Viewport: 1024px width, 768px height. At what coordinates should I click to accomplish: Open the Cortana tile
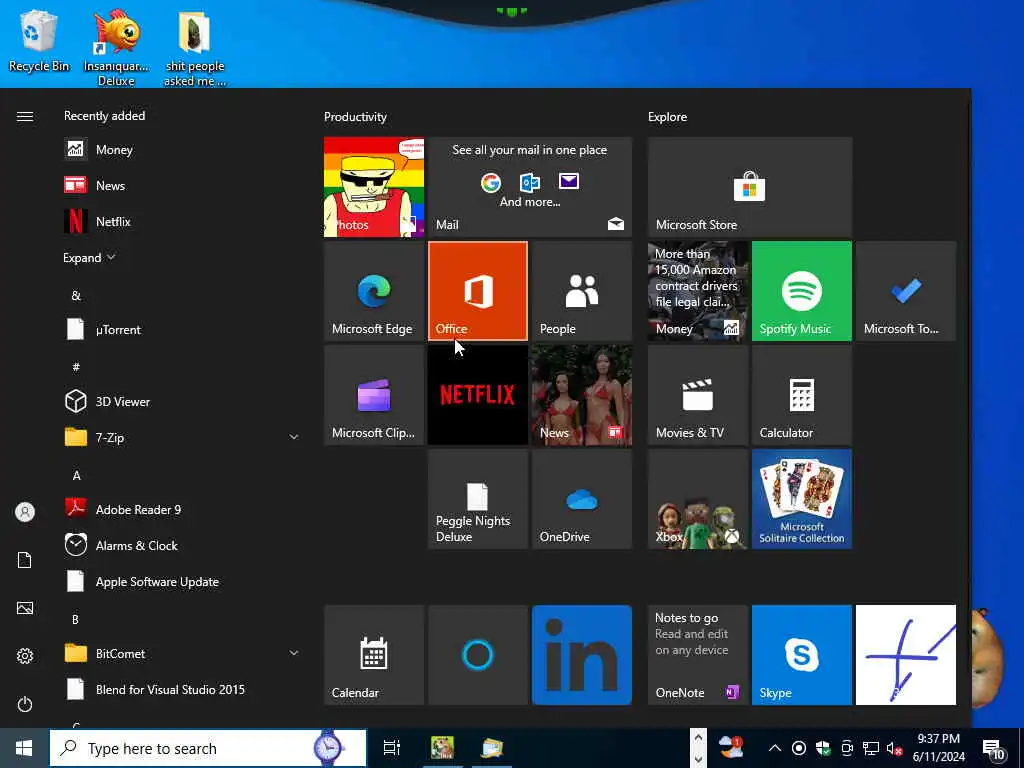click(x=477, y=655)
